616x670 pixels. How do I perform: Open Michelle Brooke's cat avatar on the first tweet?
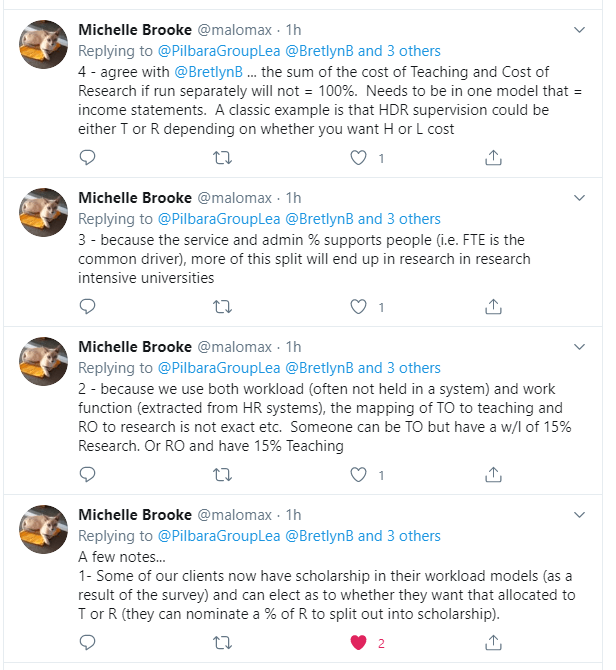(x=44, y=44)
